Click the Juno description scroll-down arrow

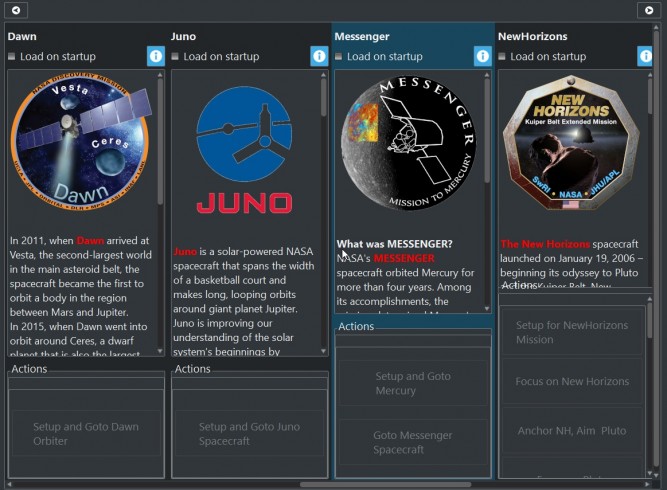(x=323, y=351)
